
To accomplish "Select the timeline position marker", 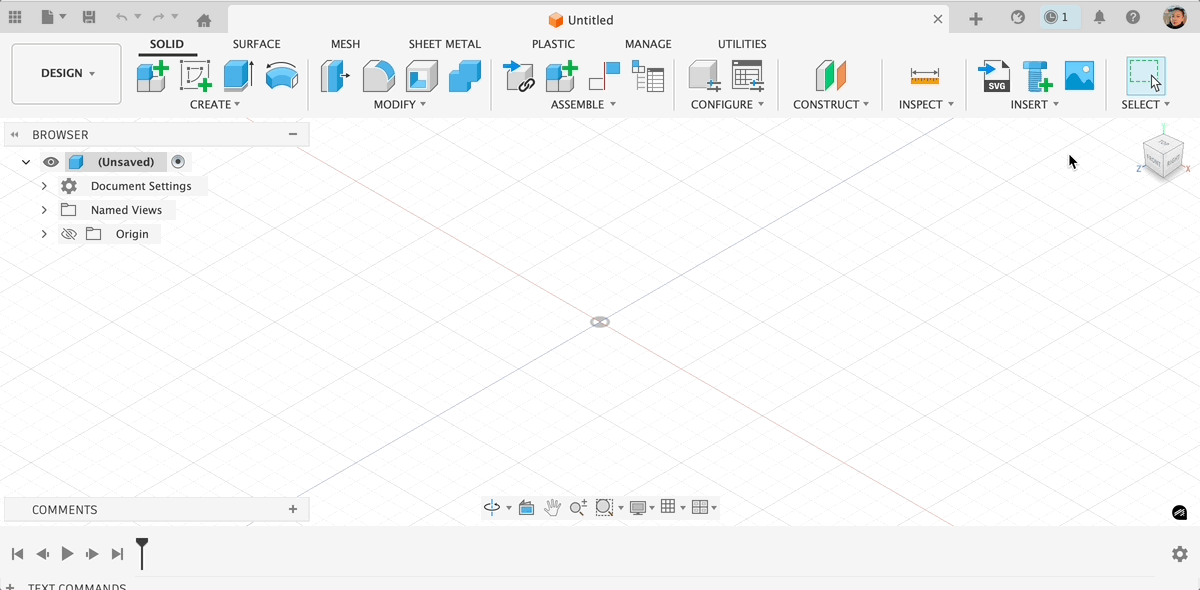I will click(142, 553).
